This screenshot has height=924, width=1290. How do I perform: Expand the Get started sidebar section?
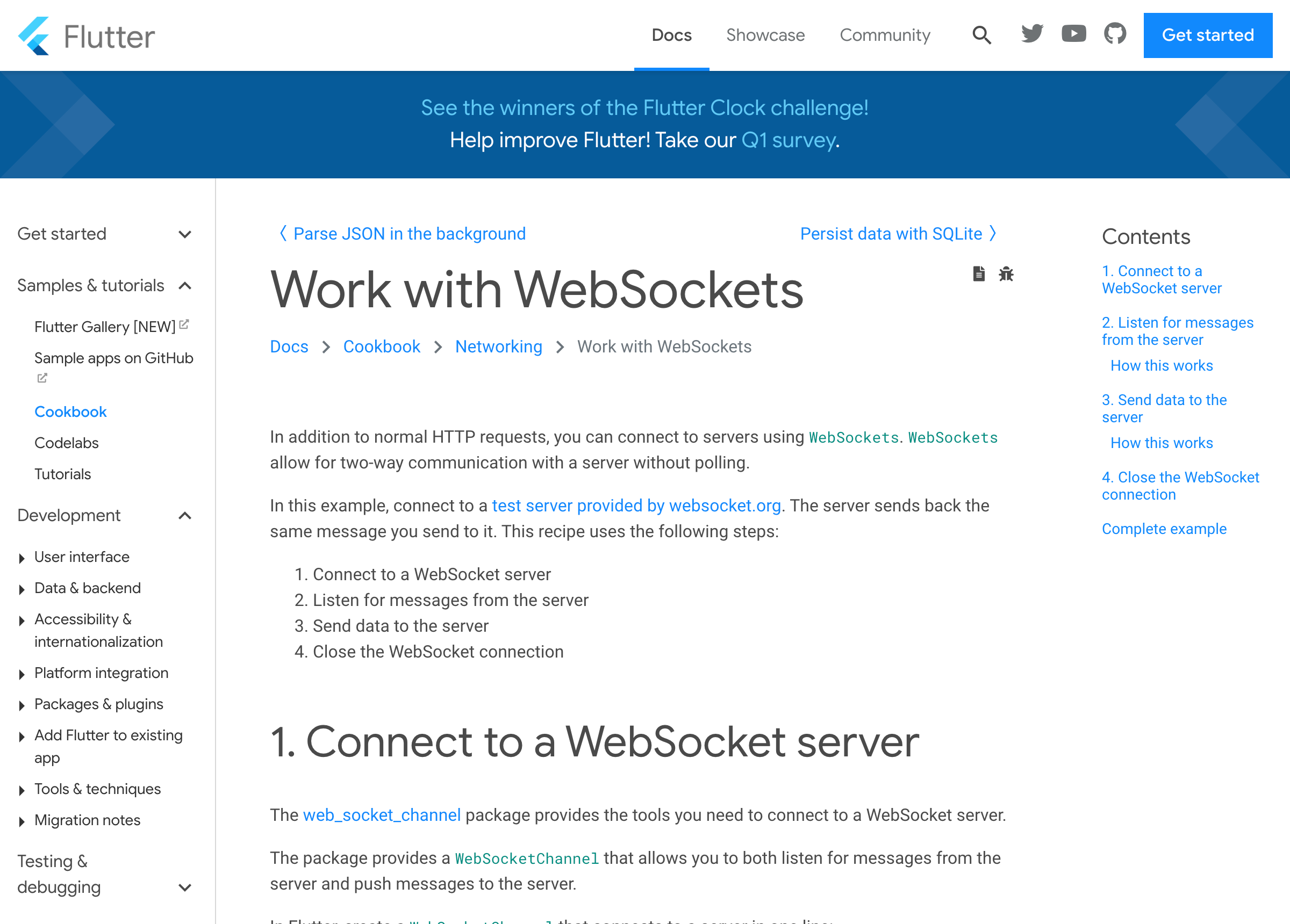[184, 234]
